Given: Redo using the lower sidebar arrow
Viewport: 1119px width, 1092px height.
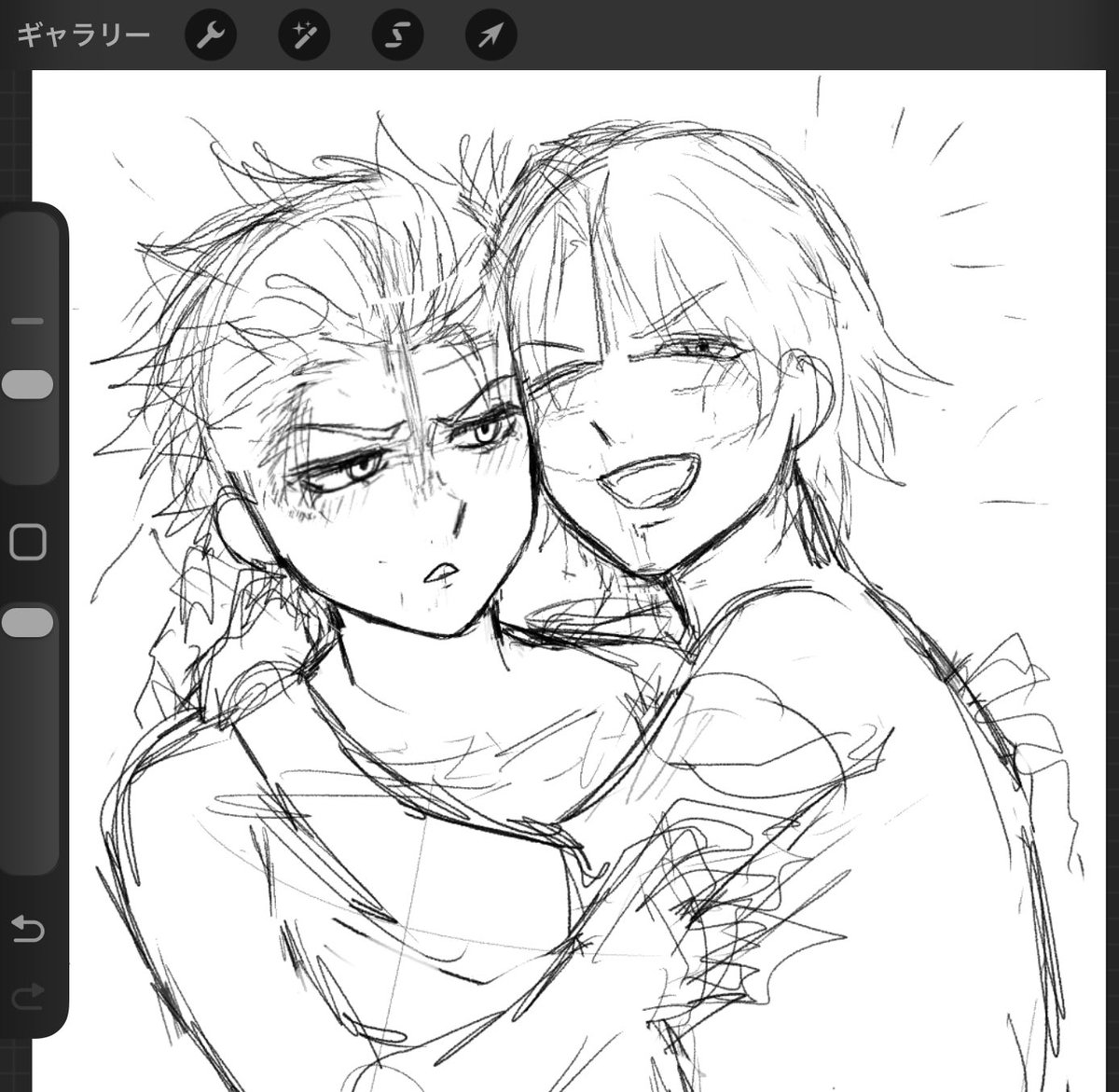Looking at the screenshot, I should [28, 995].
